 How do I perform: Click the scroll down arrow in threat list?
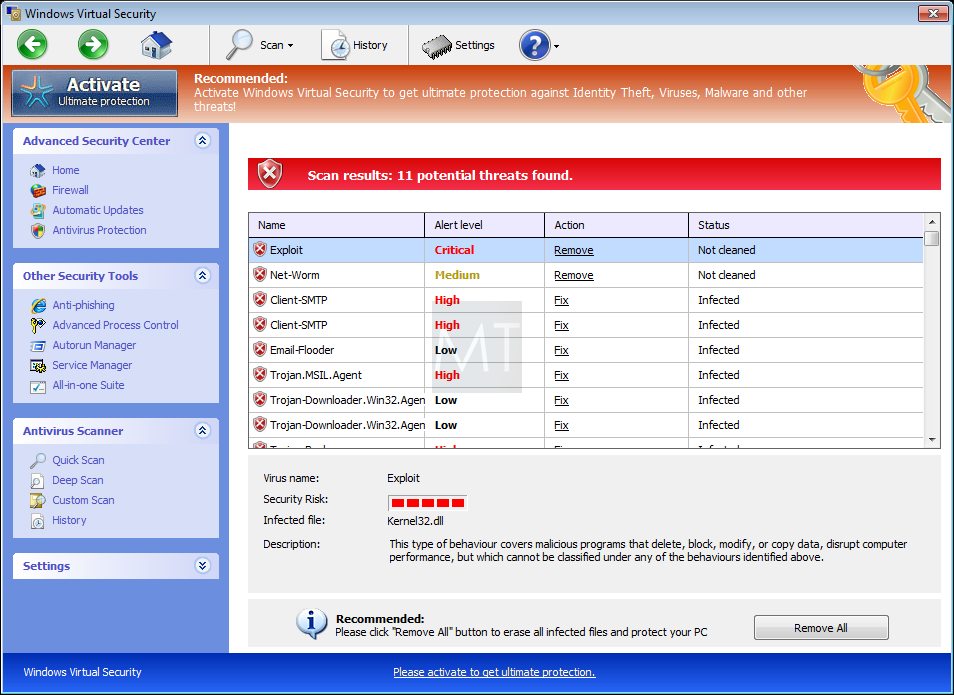pos(932,440)
